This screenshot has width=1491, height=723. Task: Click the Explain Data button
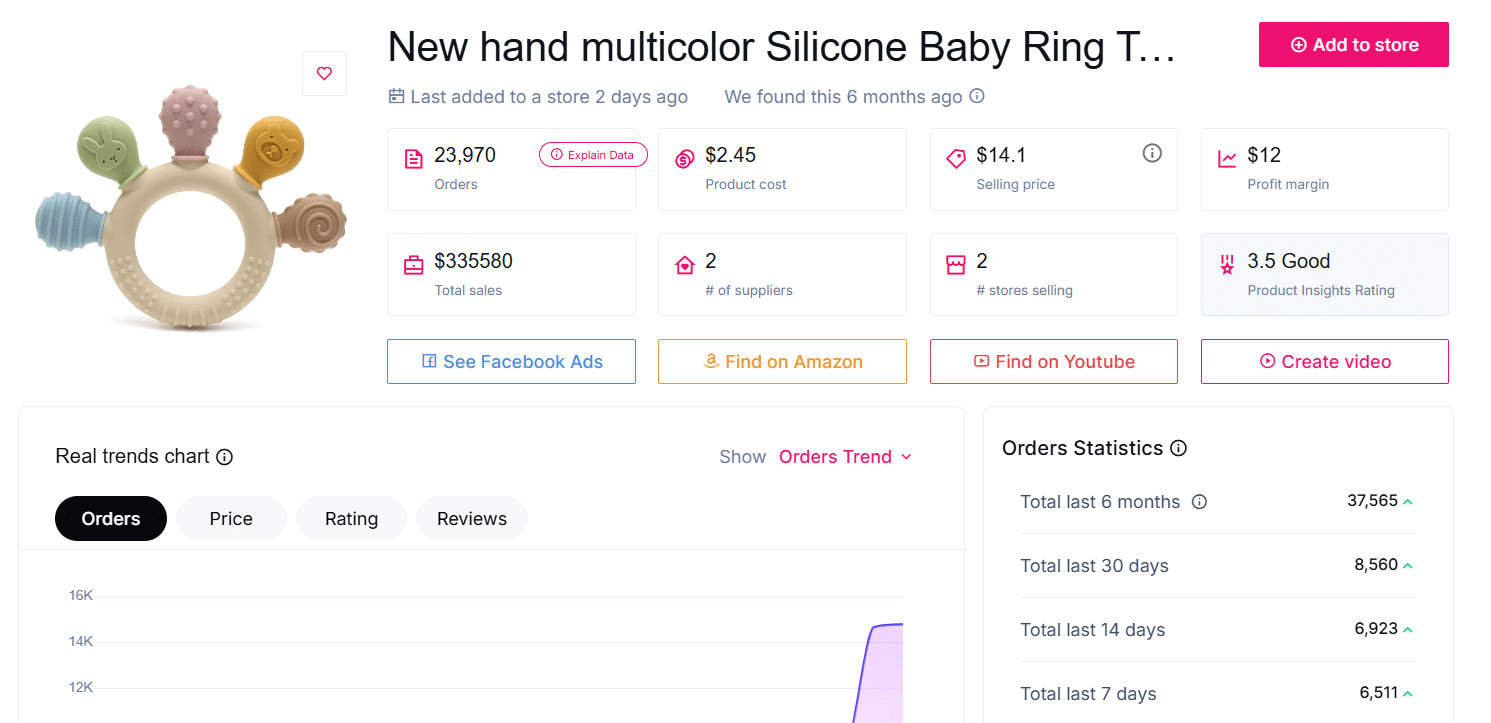click(x=593, y=154)
